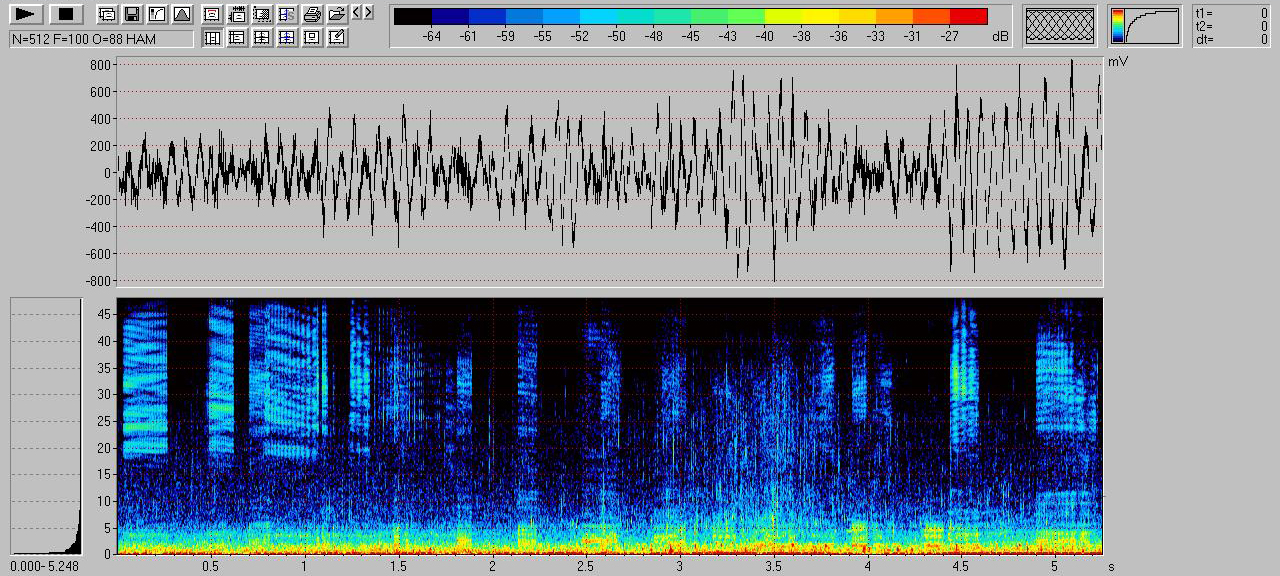Click the crosshatch pattern display box
This screenshot has width=1280, height=576.
[1060, 26]
